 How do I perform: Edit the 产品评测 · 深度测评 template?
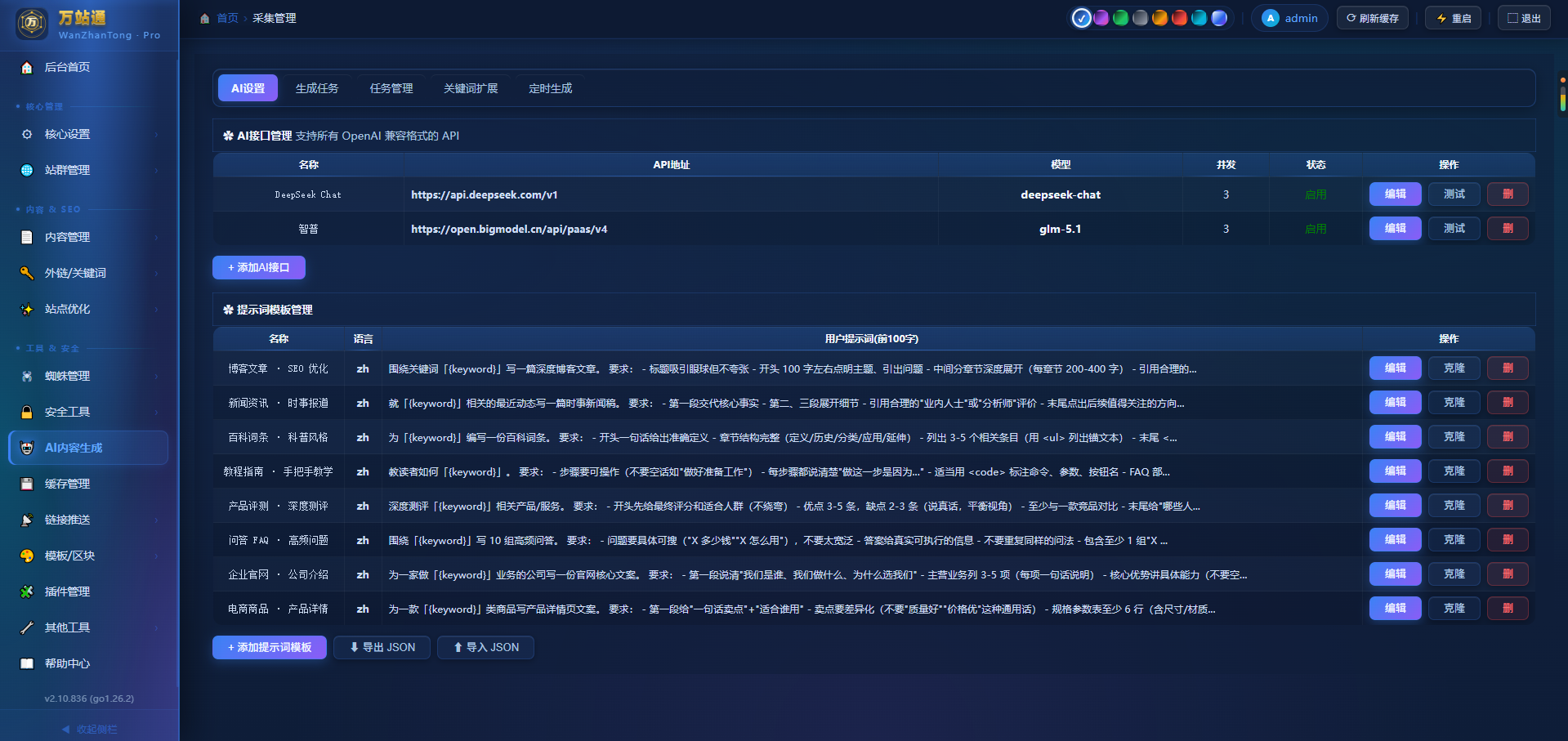pyautogui.click(x=1396, y=506)
